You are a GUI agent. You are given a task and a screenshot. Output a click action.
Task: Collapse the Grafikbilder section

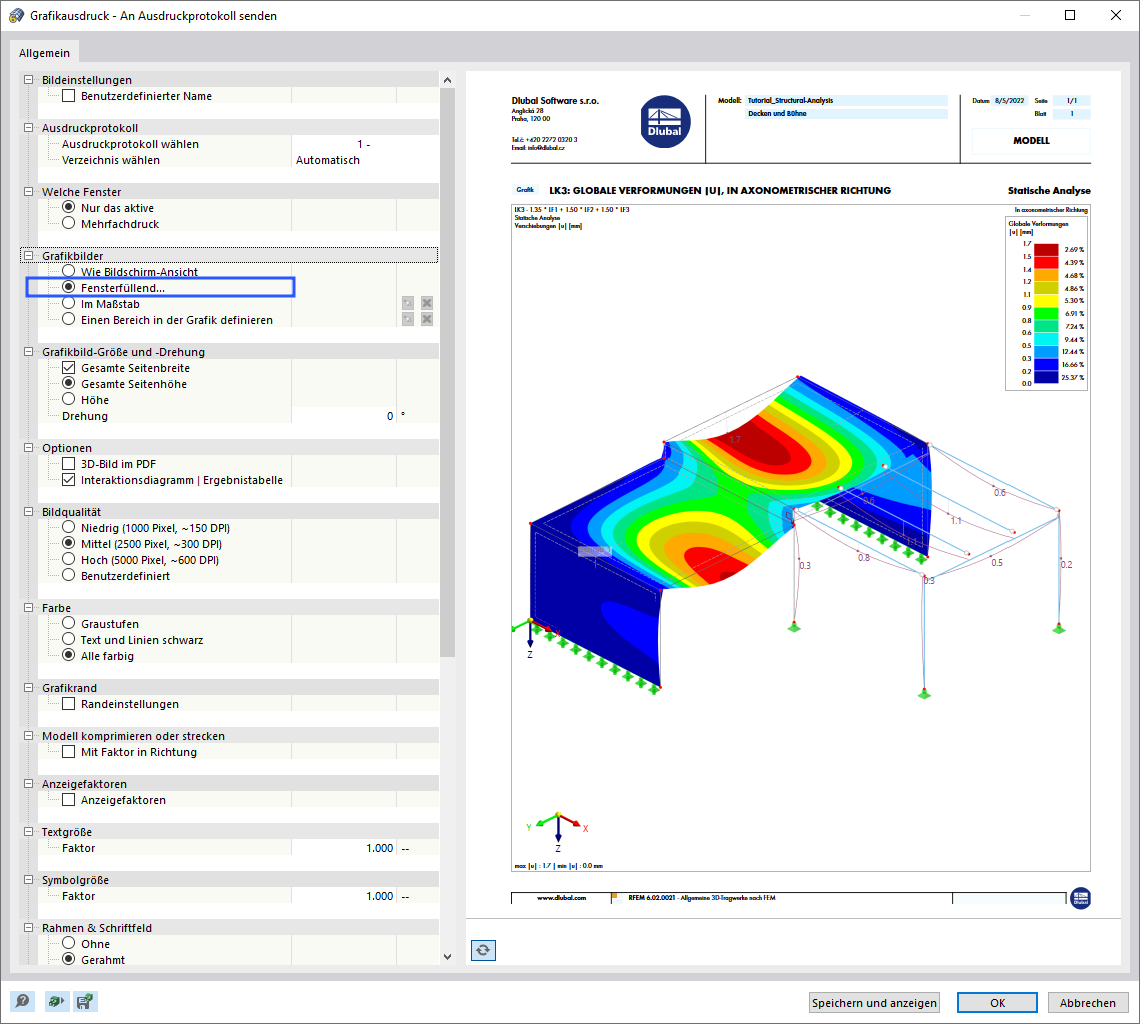click(28, 256)
